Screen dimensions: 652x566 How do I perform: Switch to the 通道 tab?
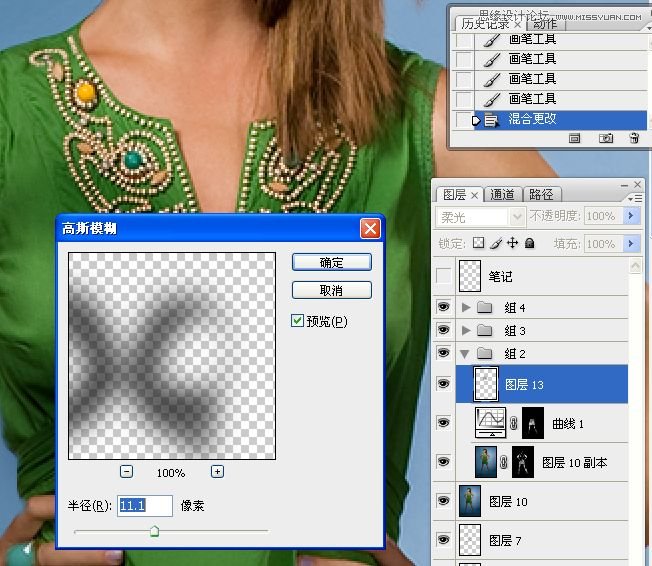[x=502, y=195]
